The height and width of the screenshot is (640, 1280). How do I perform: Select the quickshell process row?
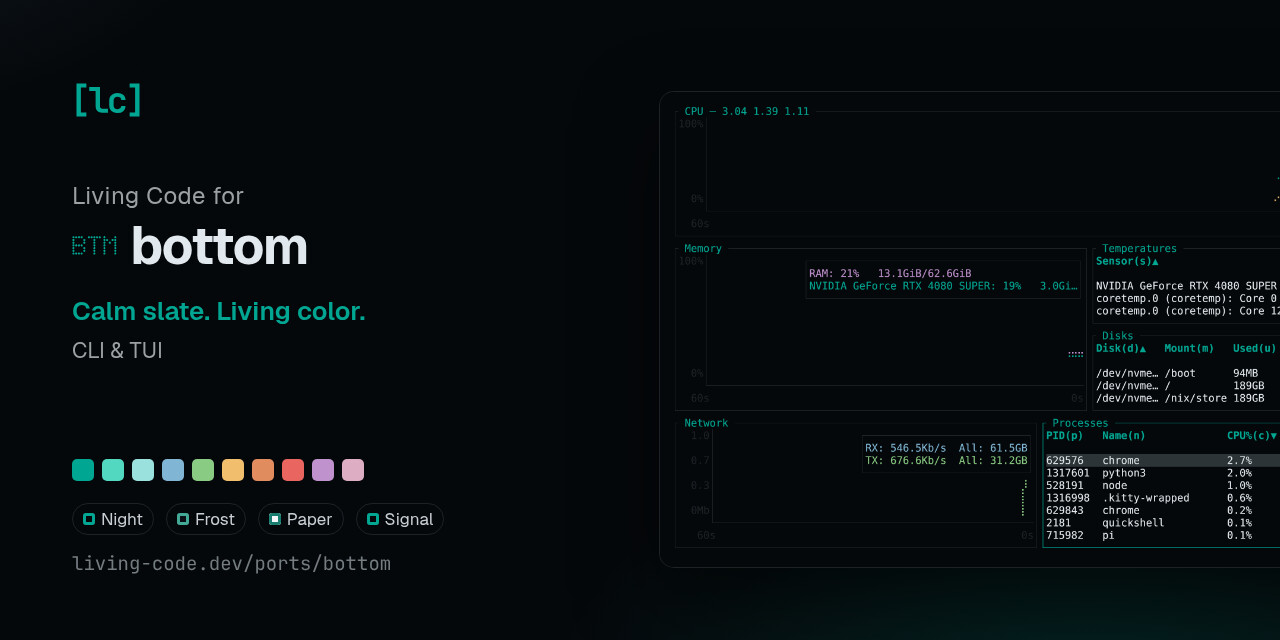point(1162,523)
